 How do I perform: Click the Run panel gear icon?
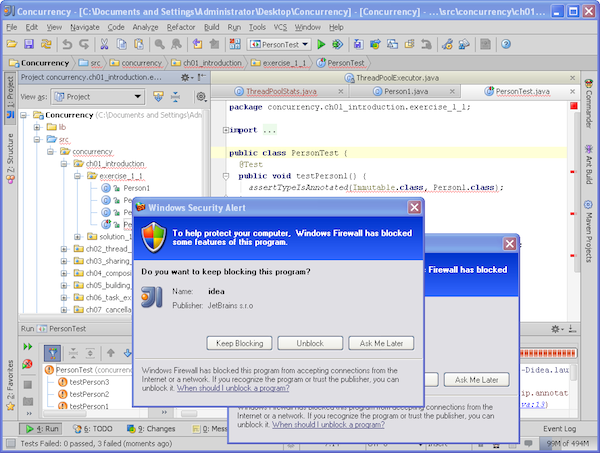coord(557,329)
